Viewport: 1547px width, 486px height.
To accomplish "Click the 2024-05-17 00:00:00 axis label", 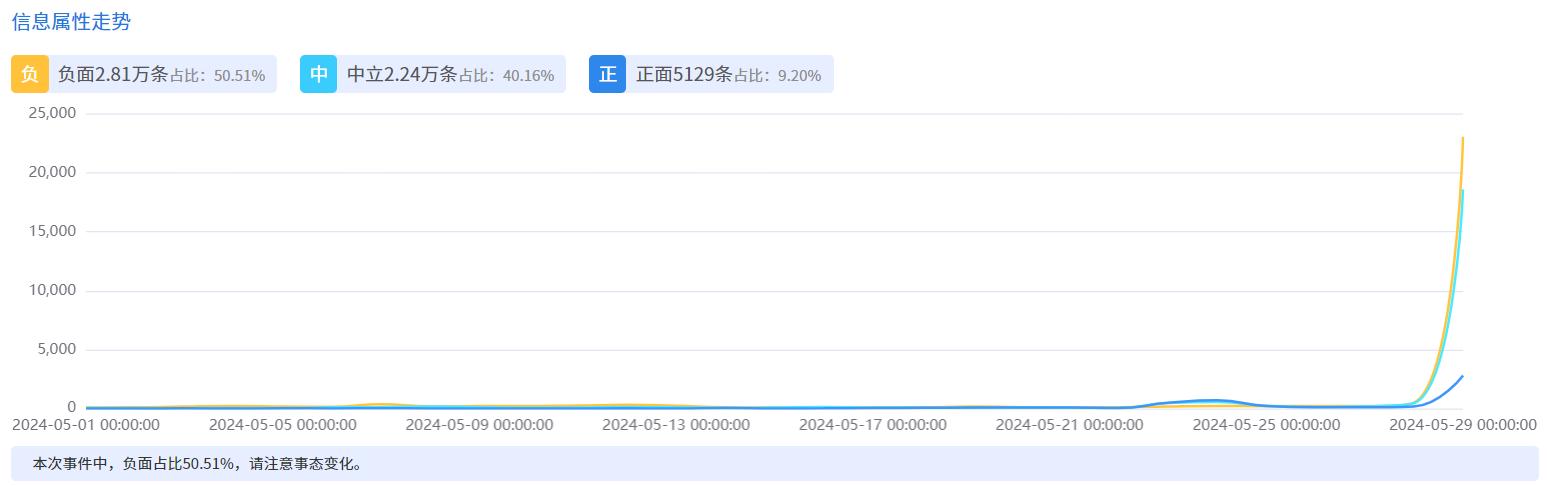I will click(873, 425).
